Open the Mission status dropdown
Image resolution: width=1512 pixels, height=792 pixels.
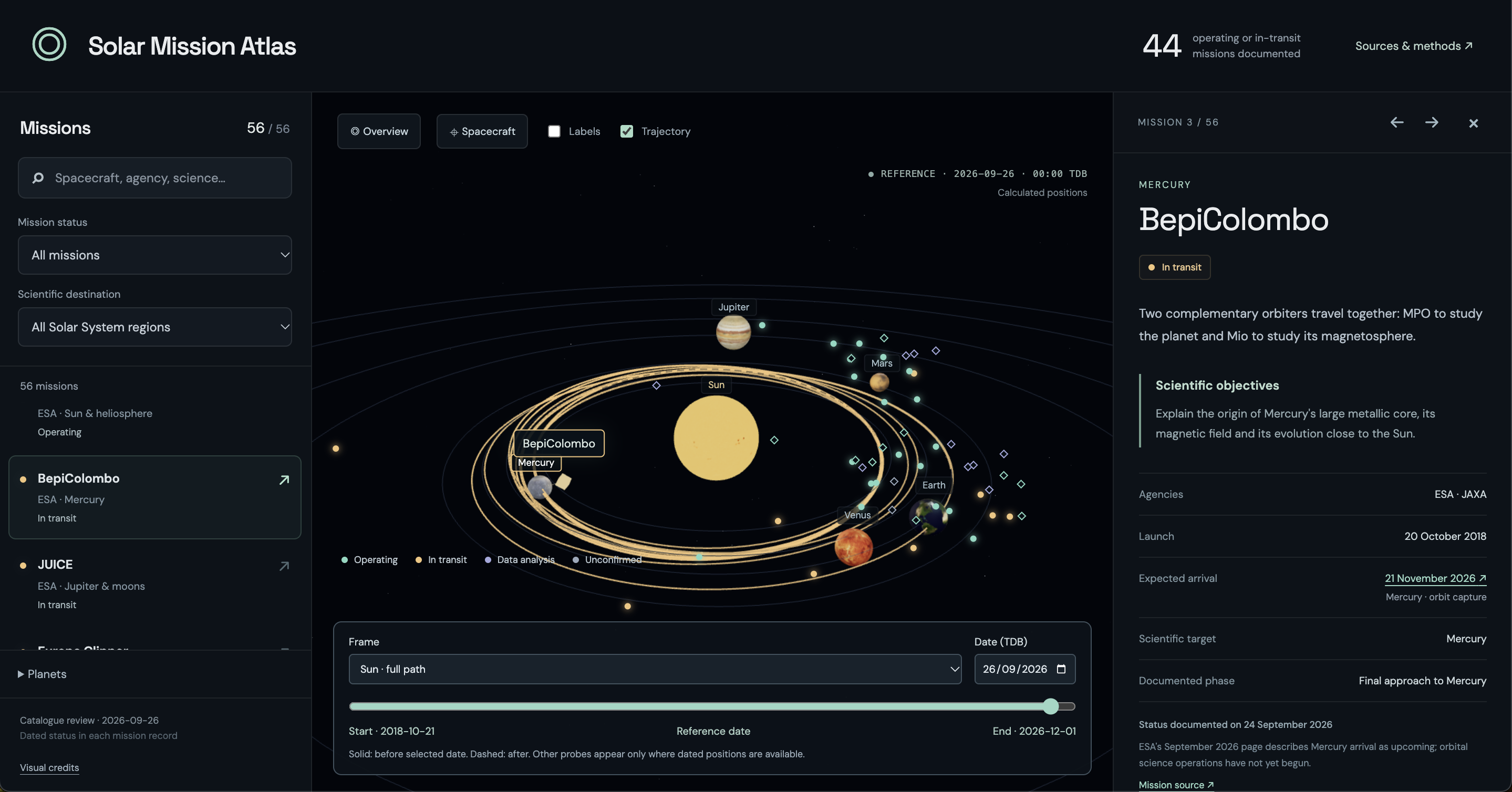(155, 255)
